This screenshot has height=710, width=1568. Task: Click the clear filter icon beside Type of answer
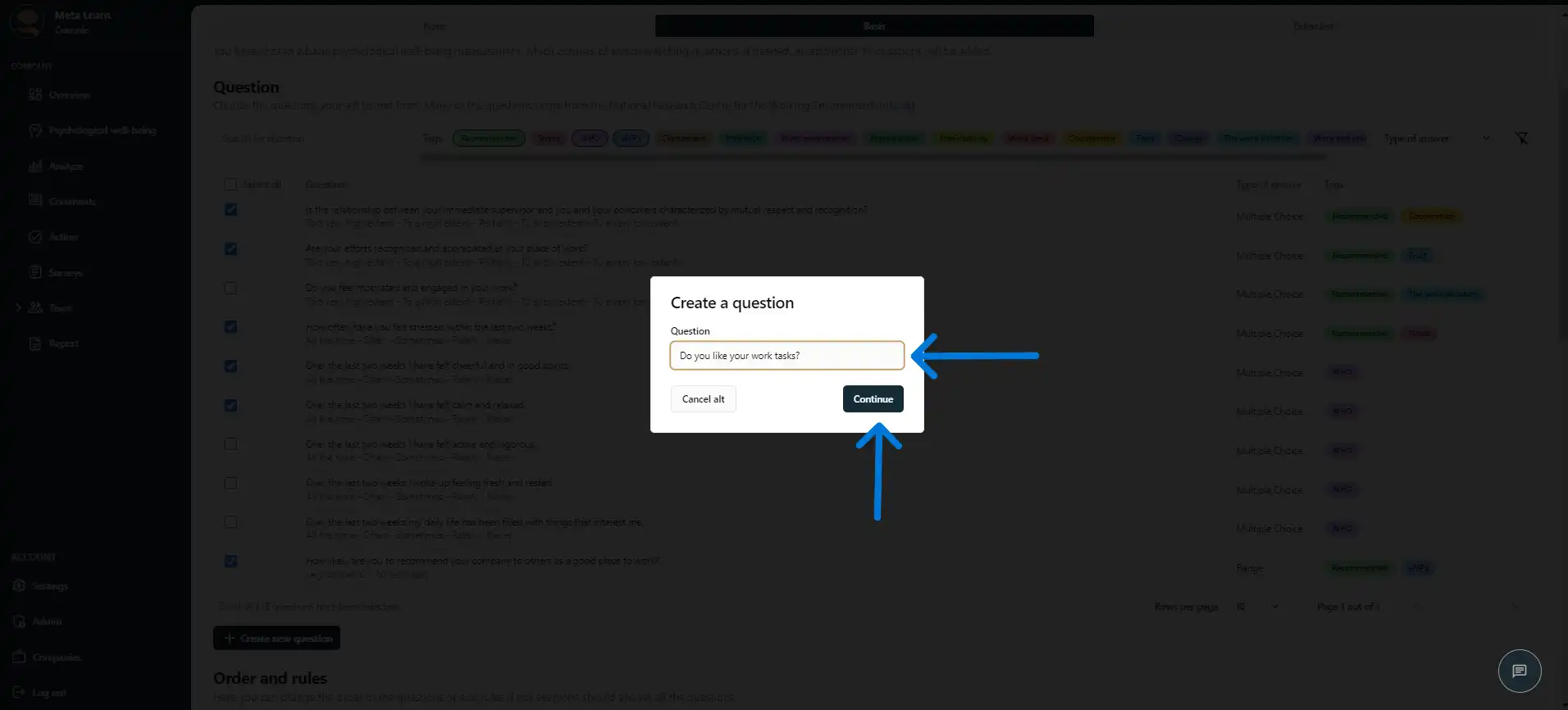pos(1521,139)
